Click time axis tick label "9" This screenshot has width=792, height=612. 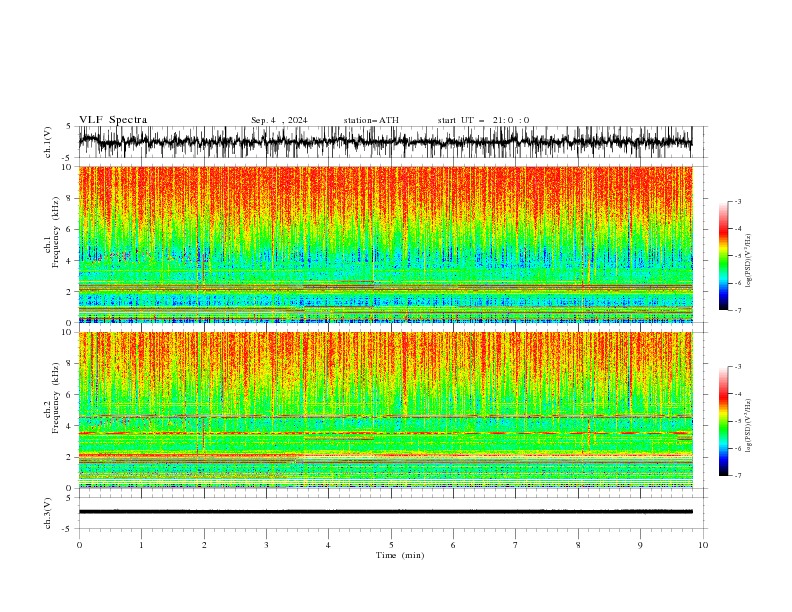[640, 545]
